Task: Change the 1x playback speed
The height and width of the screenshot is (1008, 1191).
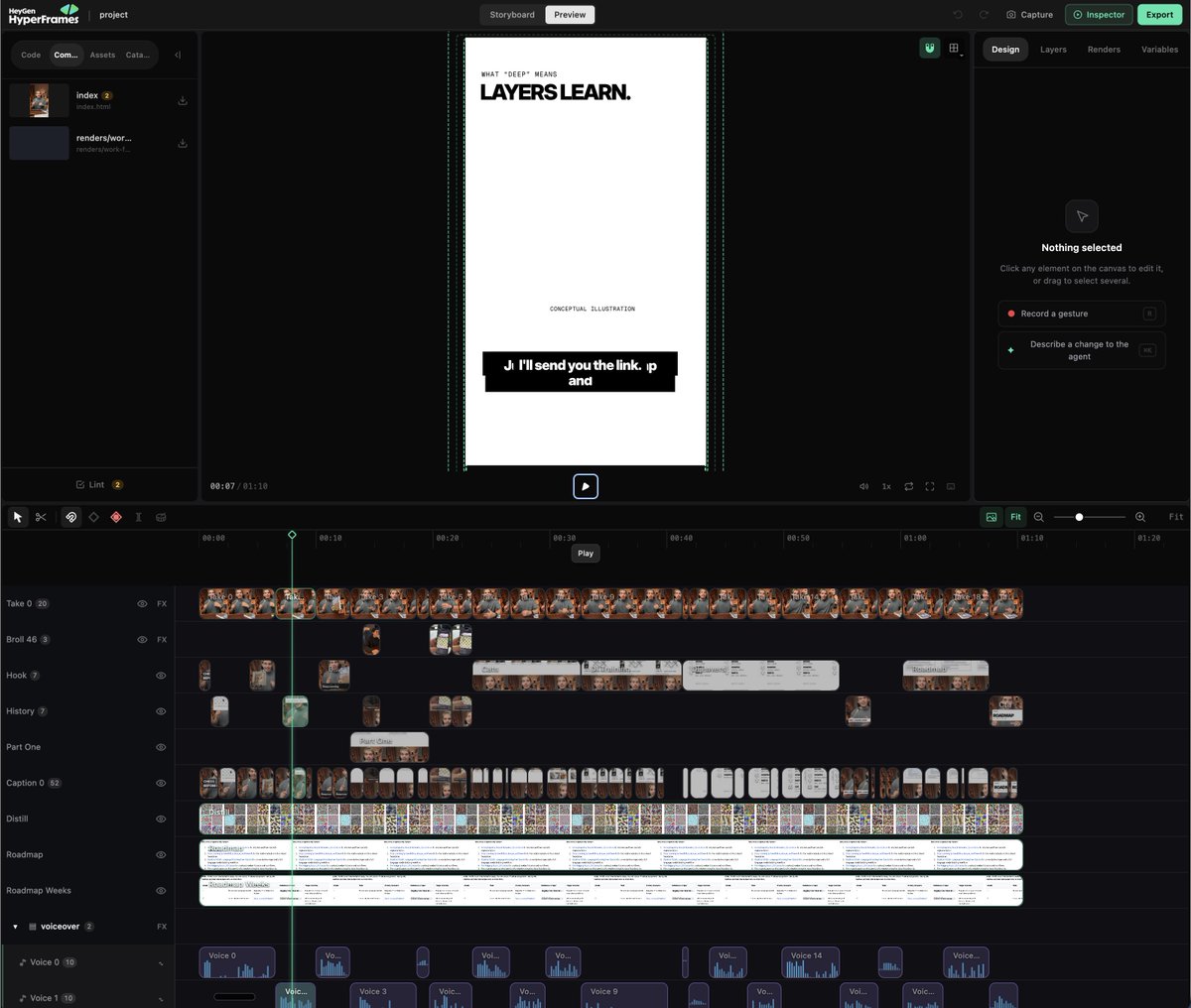Action: [886, 486]
